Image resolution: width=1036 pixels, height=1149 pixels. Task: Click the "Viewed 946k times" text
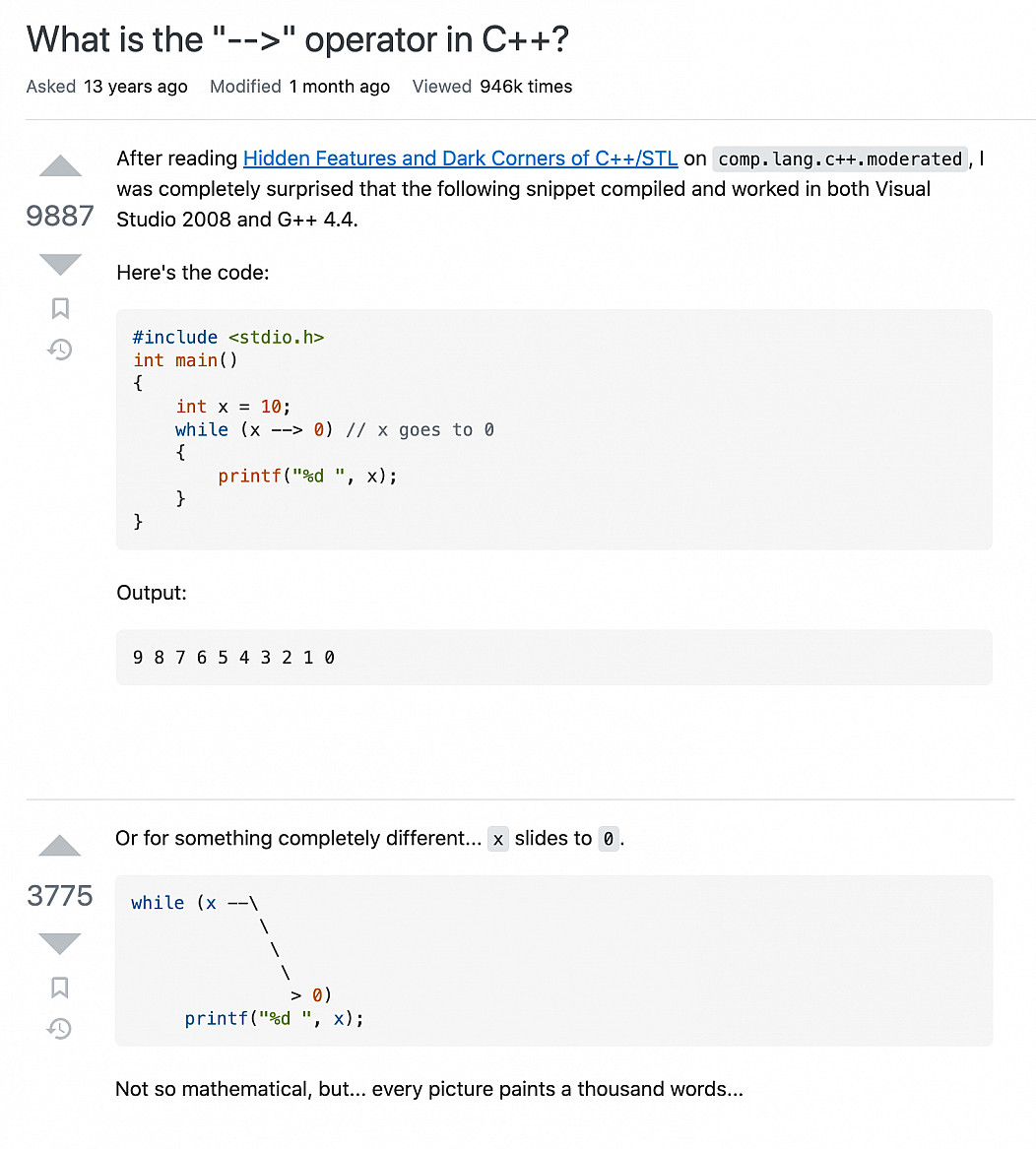click(x=491, y=87)
